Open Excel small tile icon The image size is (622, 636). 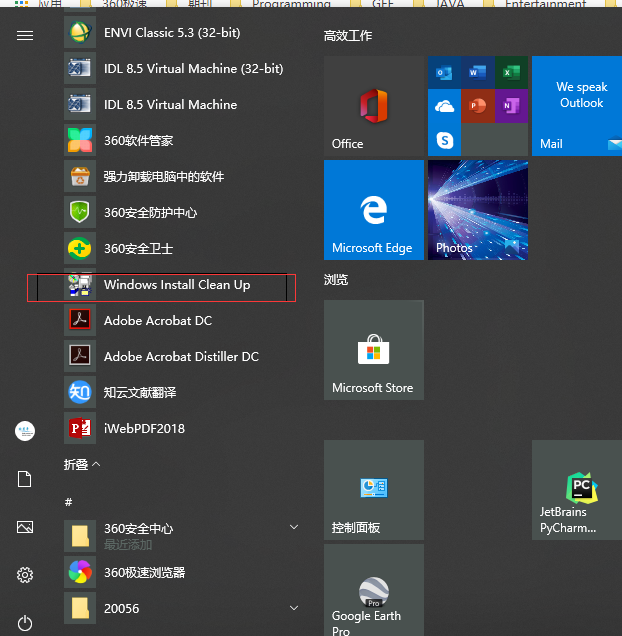(511, 73)
